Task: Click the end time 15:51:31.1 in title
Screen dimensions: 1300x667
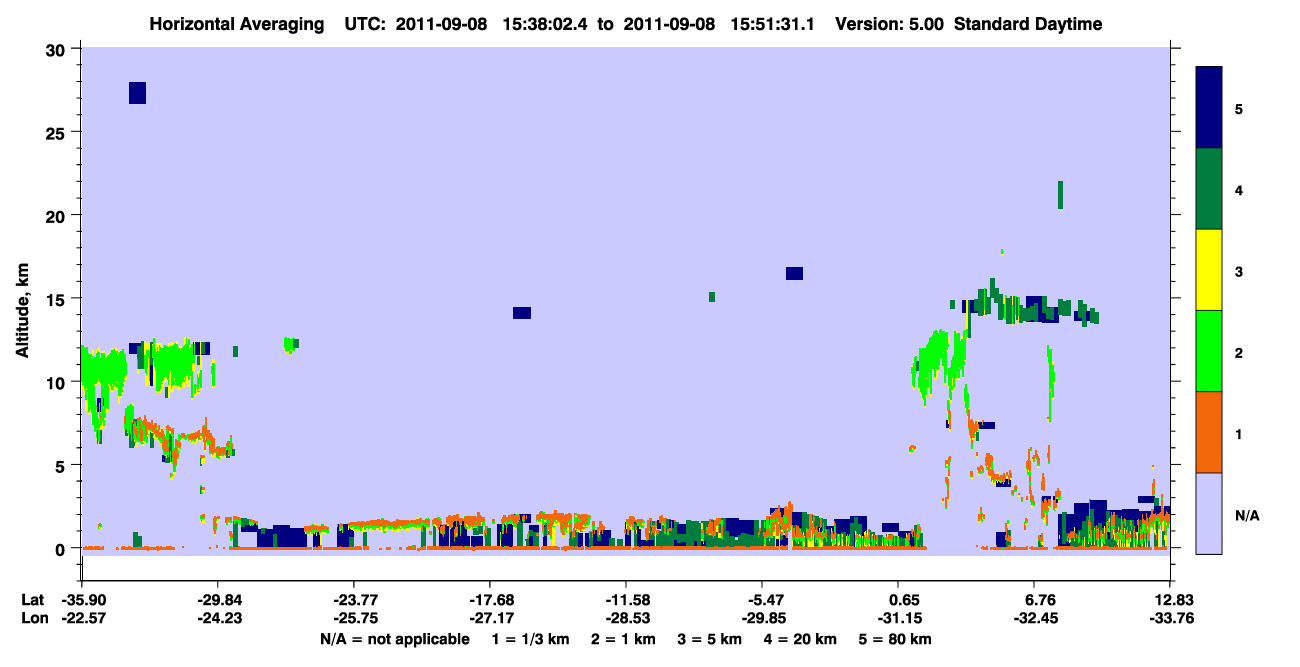Action: tap(770, 24)
